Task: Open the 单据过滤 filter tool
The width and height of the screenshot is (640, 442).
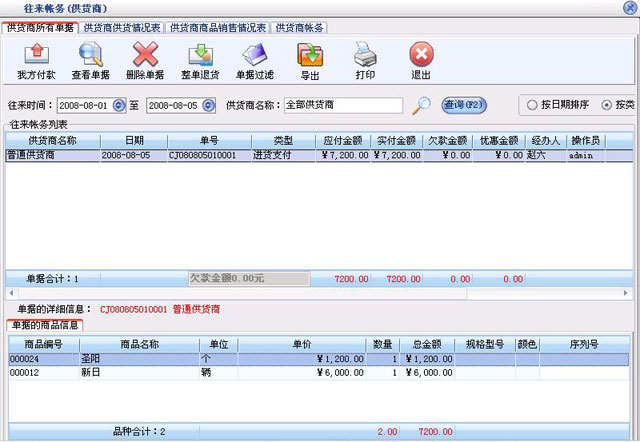Action: 254,56
